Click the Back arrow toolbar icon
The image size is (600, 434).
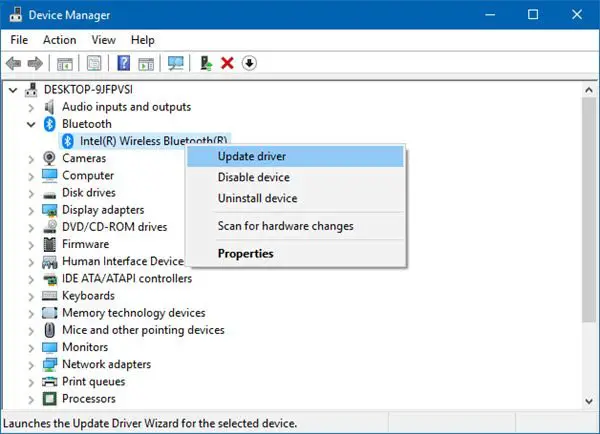pyautogui.click(x=14, y=63)
